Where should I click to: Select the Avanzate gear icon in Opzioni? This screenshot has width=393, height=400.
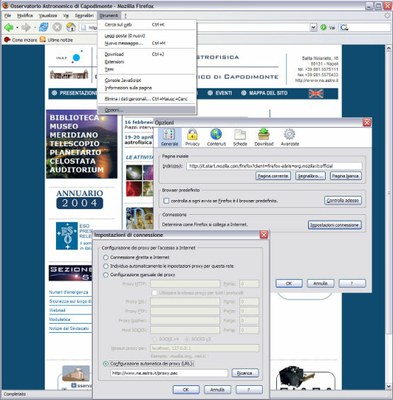click(x=290, y=137)
